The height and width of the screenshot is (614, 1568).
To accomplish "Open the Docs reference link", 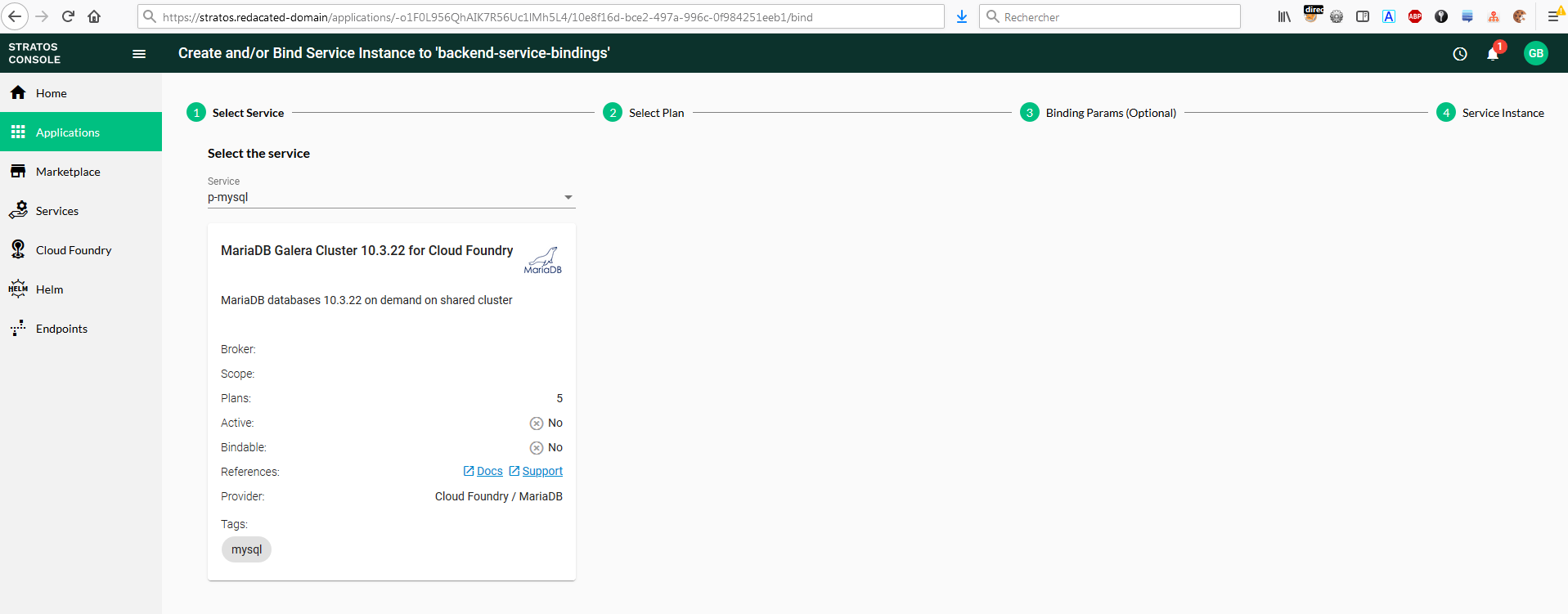I will coord(483,472).
